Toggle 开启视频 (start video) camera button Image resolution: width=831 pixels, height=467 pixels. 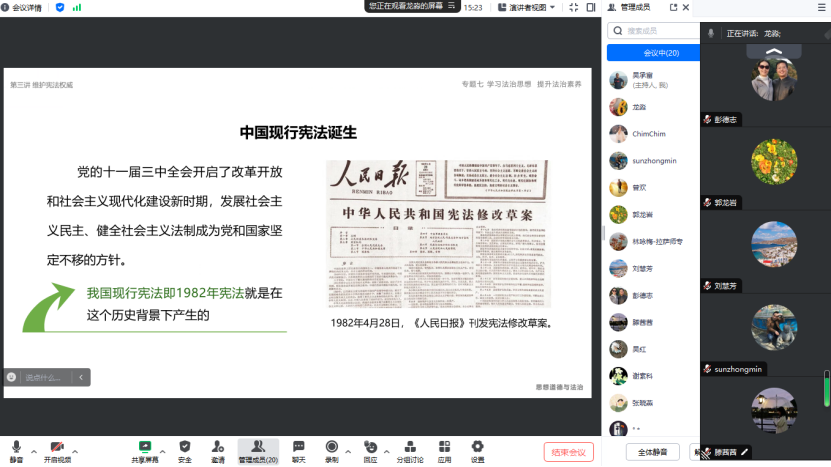point(57,448)
